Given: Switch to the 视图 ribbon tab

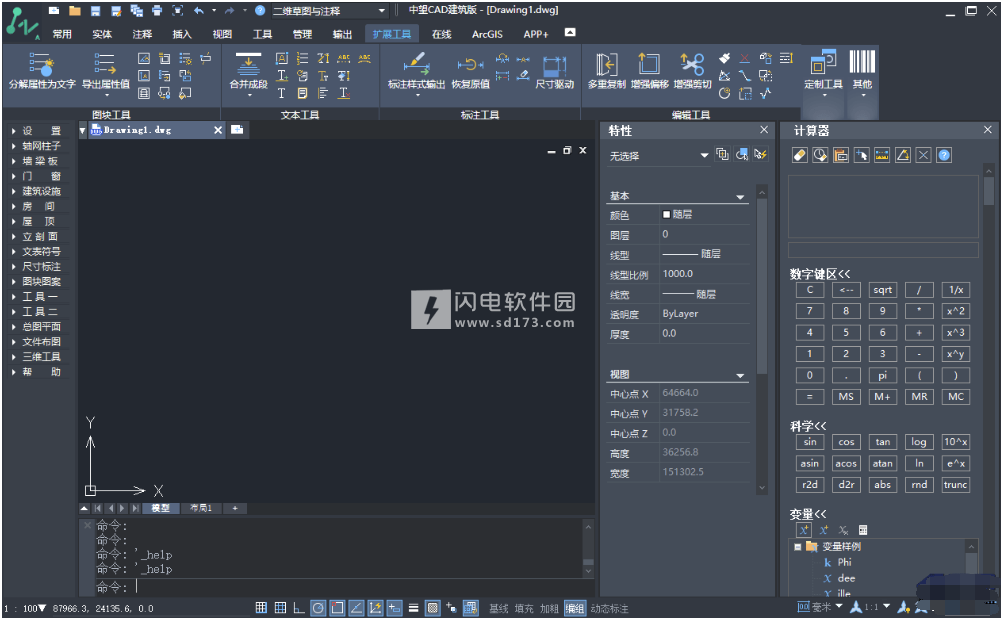Looking at the screenshot, I should (x=222, y=34).
